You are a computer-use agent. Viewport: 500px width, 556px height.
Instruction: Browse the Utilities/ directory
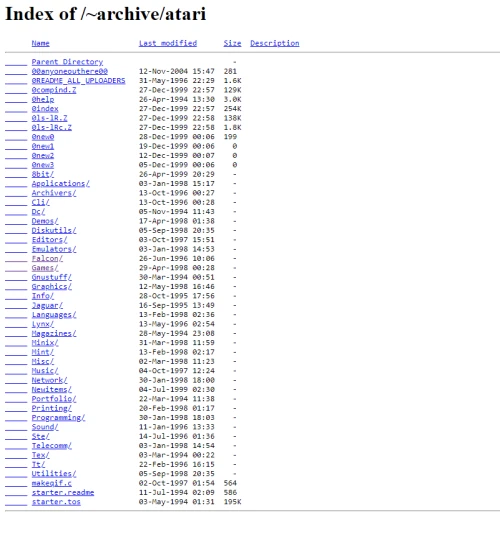coord(54,474)
